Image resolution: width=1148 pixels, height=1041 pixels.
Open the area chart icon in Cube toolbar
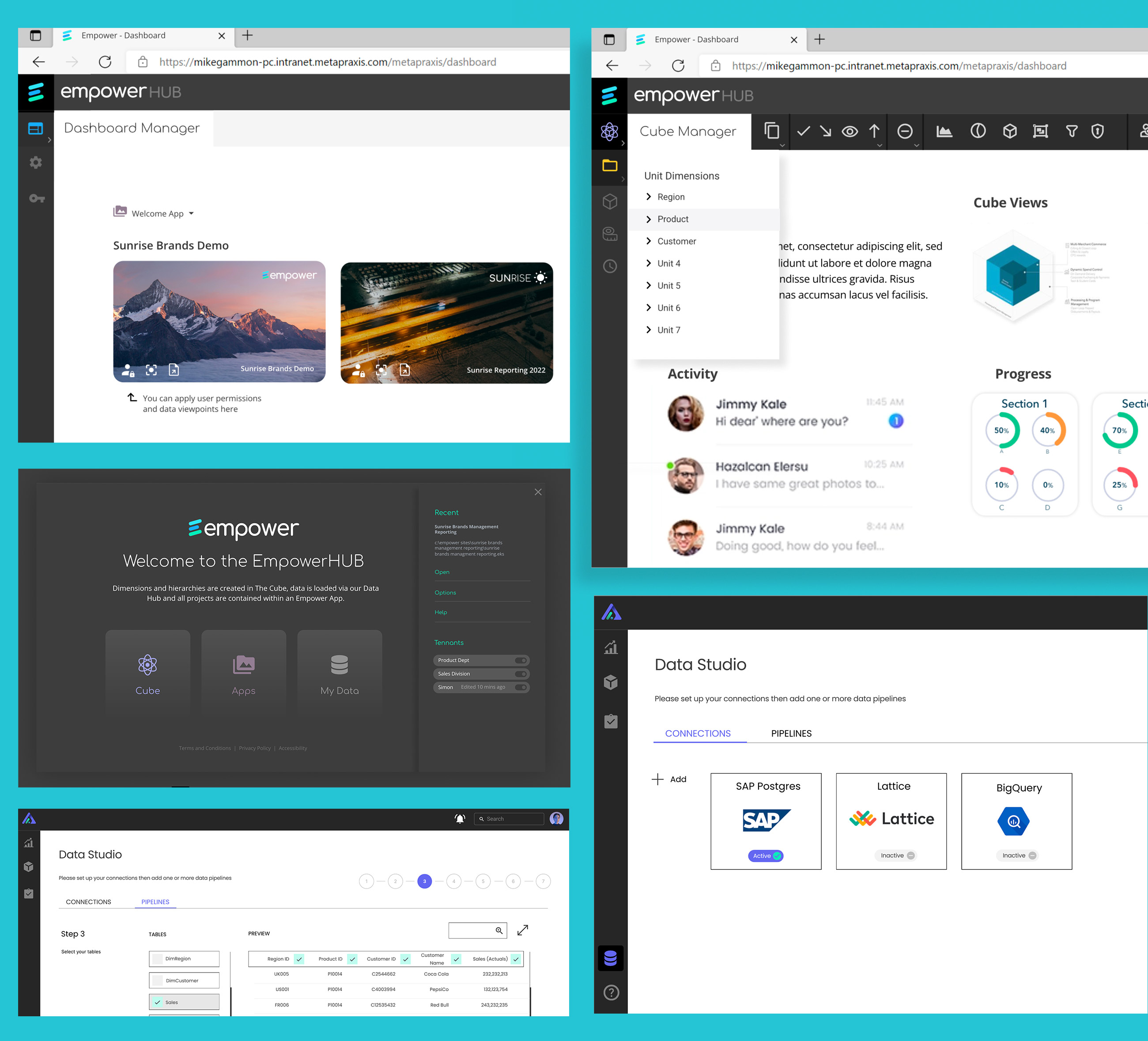click(x=944, y=132)
